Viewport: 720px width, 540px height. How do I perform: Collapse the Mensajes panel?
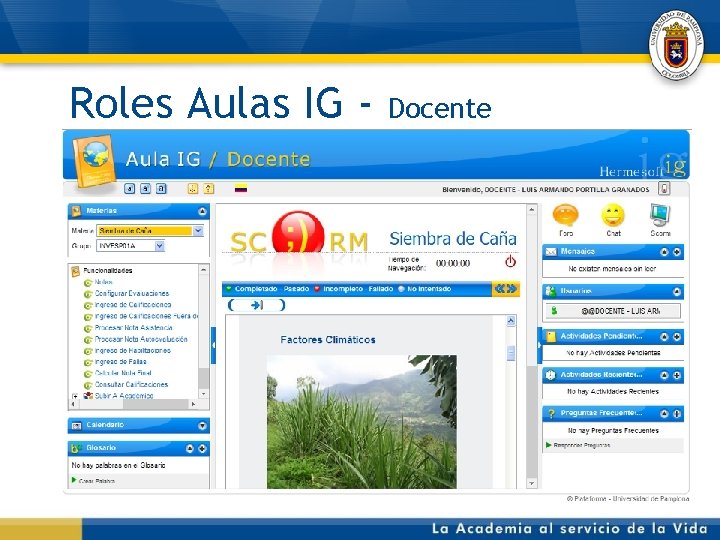pos(664,252)
